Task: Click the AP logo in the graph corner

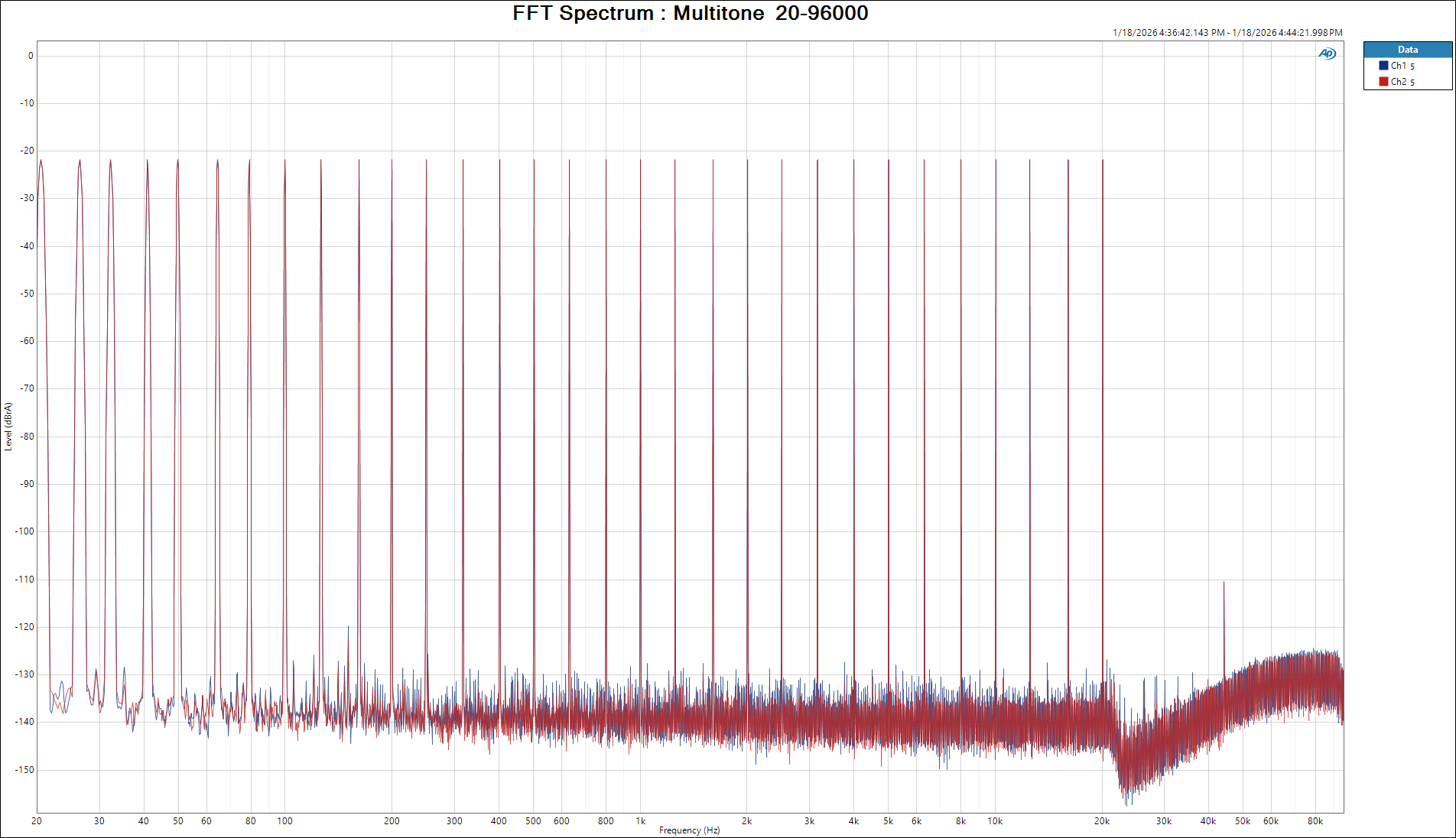Action: coord(1327,54)
